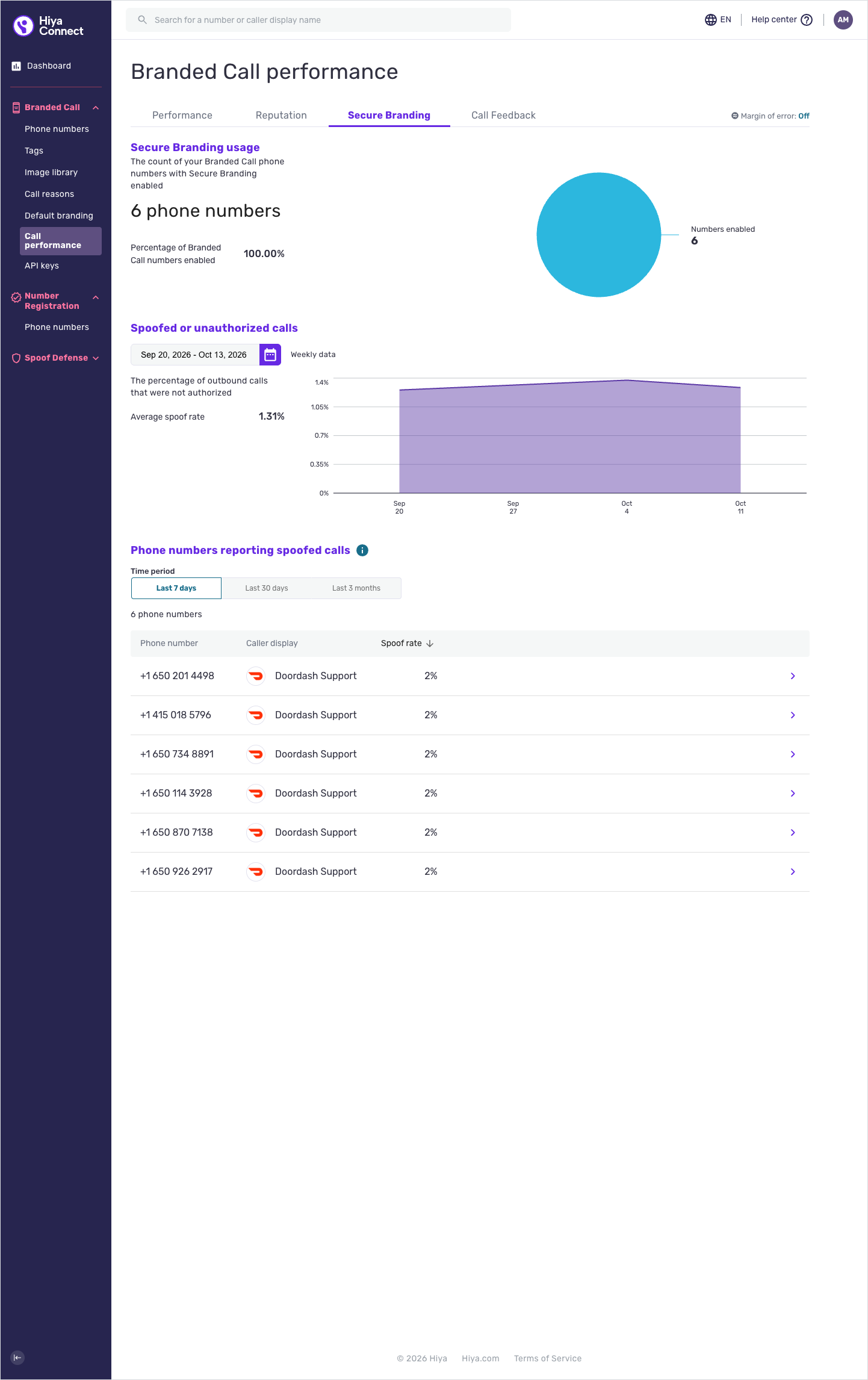Image resolution: width=868 pixels, height=1380 pixels.
Task: Expand row chevron for +1 650 114 3928
Action: coord(793,794)
